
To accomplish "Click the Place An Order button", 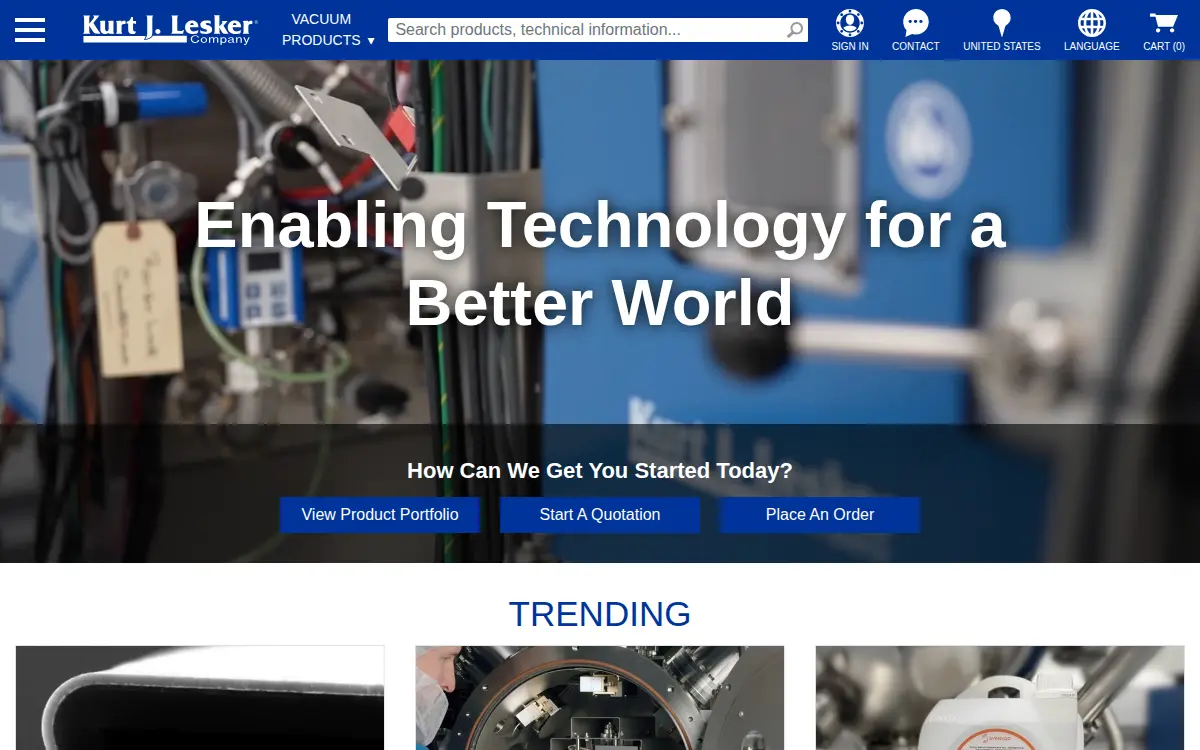I will click(820, 515).
